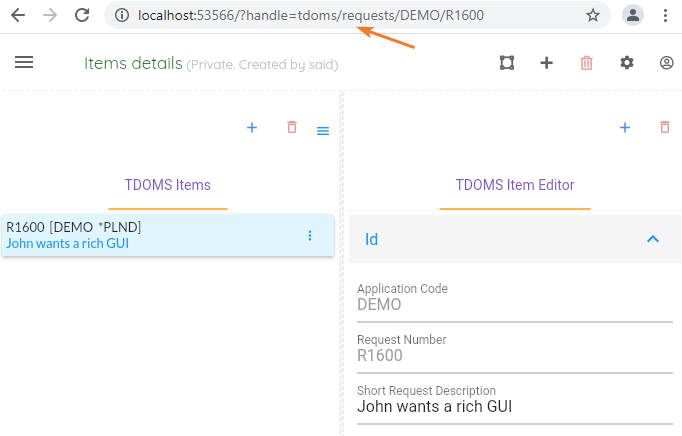Select the TDOMS Item Editor tab
This screenshot has width=682, height=436.
(x=514, y=185)
